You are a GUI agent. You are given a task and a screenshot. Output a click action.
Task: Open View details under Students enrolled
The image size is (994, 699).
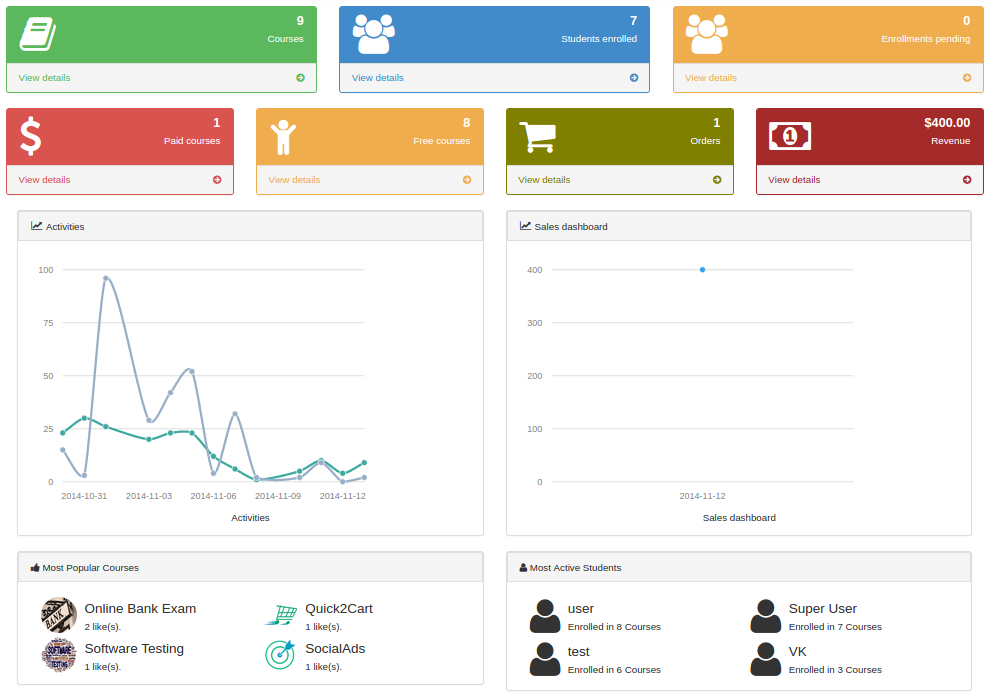point(378,78)
